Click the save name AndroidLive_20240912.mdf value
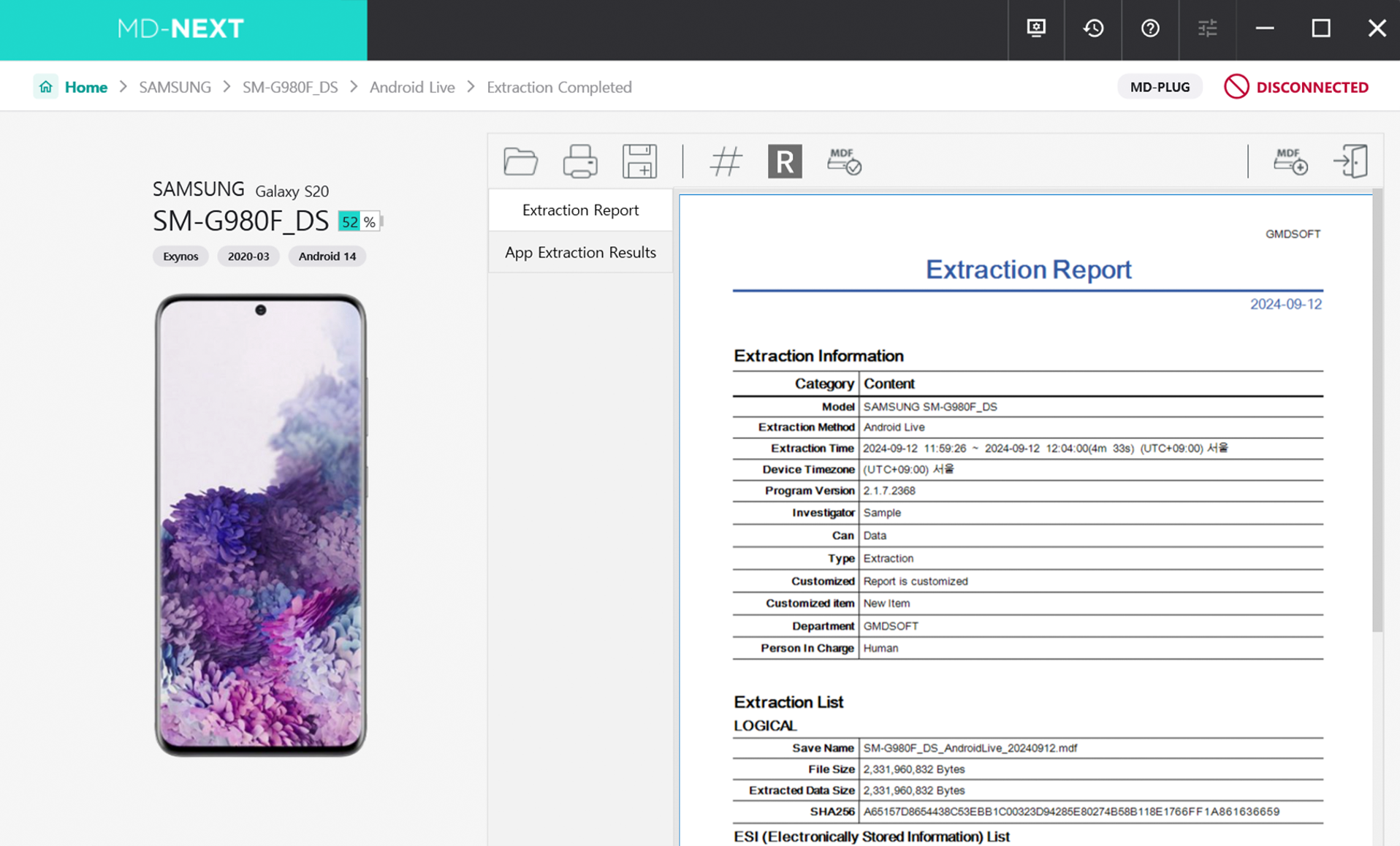This screenshot has width=1400, height=846. coord(970,748)
